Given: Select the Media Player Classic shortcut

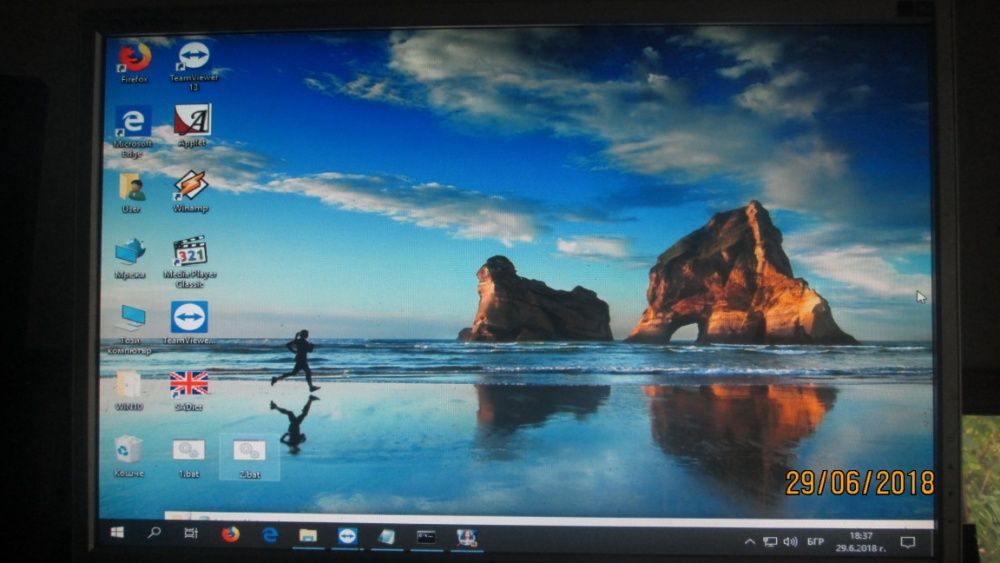Looking at the screenshot, I should click(190, 261).
